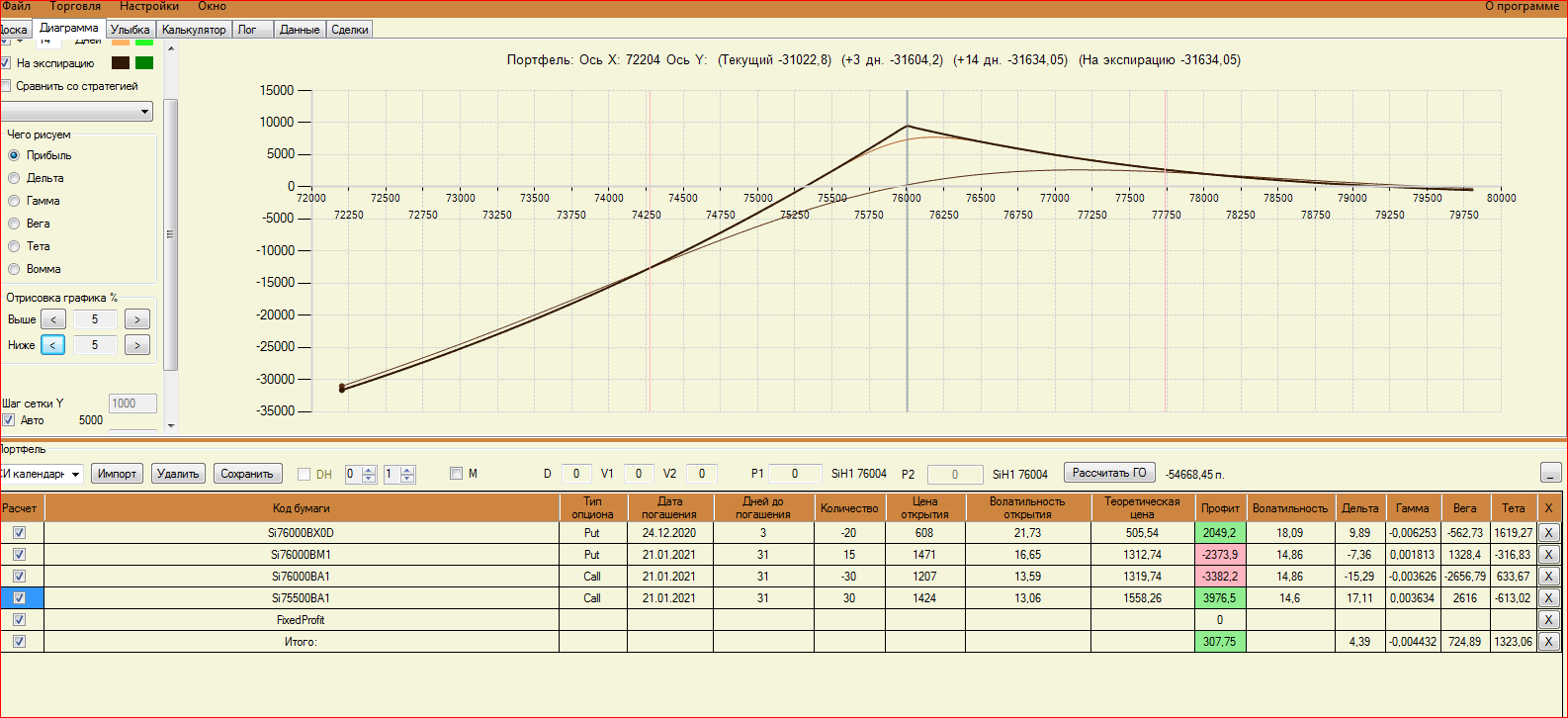Viewport: 1568px width, 718px height.
Task: Click the second DH spinner showing 1
Action: (398, 474)
